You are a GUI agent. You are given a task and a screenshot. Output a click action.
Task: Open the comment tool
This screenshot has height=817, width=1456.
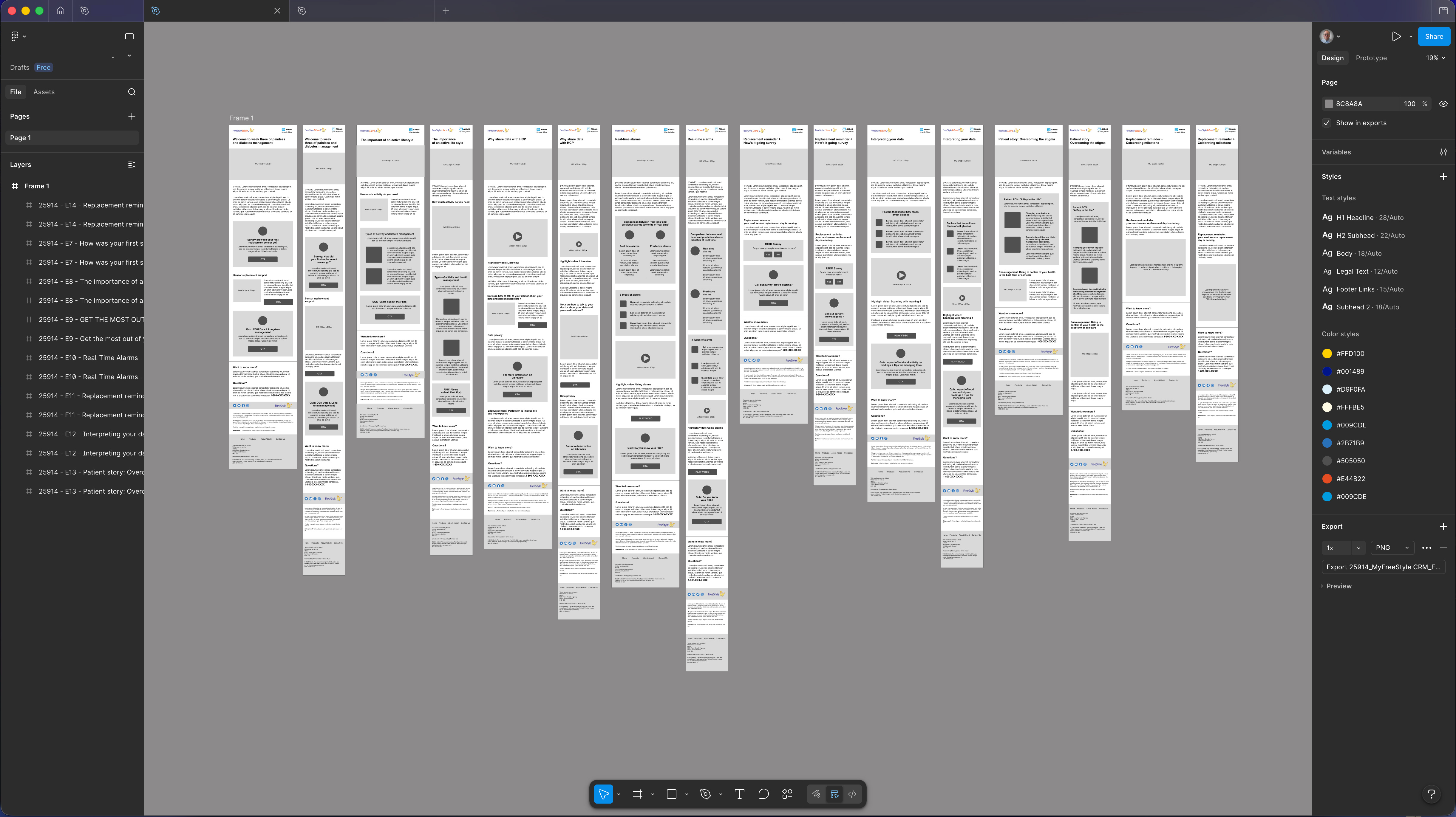click(x=763, y=793)
